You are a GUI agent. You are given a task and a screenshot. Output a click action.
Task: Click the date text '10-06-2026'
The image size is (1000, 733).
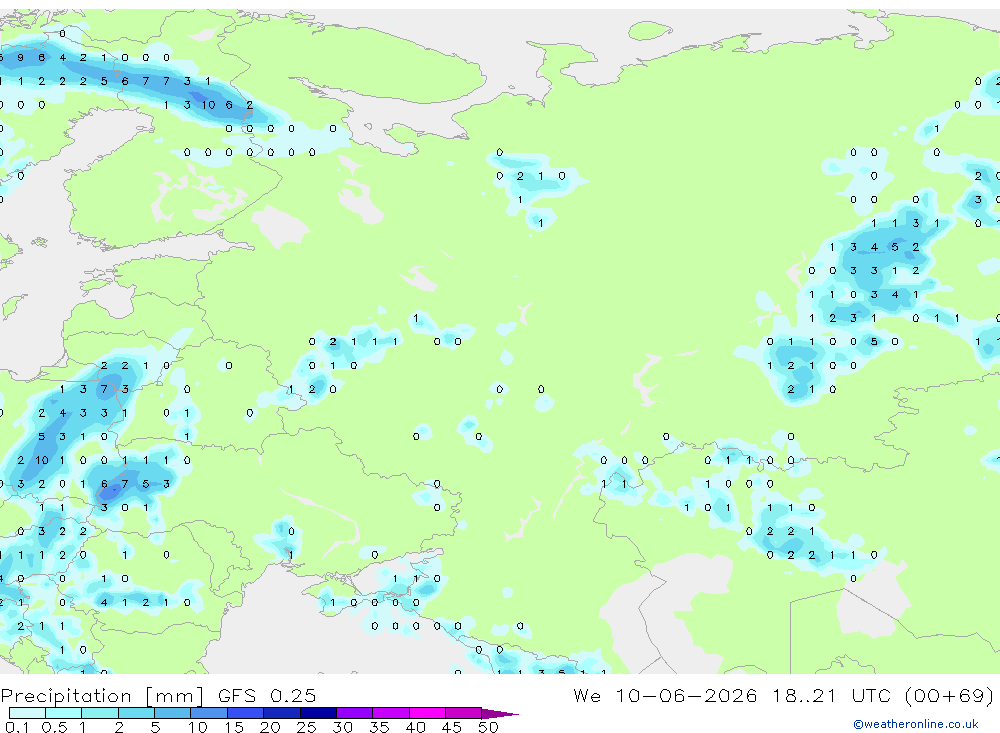[686, 695]
